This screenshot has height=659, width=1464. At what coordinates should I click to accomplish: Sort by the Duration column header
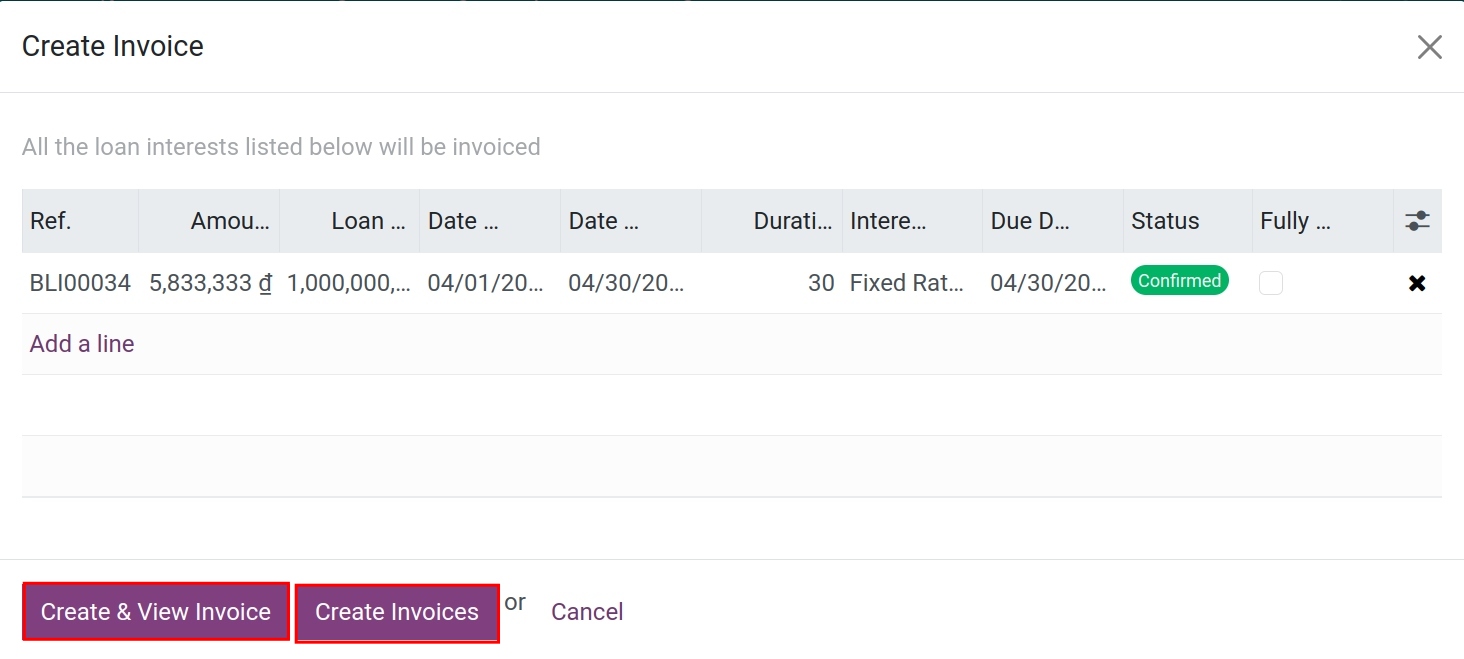tap(772, 221)
